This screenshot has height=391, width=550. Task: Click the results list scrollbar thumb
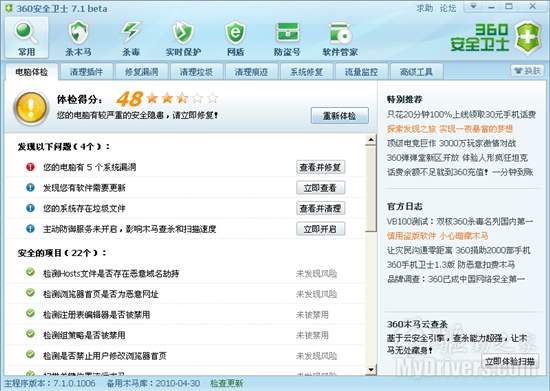point(371,189)
